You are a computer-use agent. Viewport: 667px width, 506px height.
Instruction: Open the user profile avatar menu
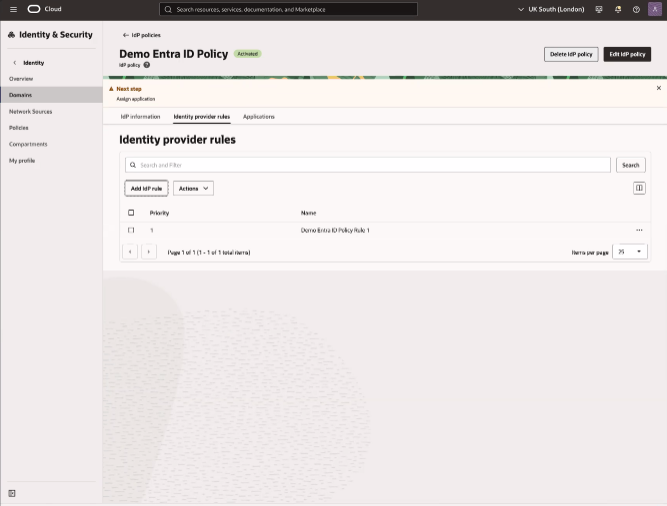click(x=655, y=9)
